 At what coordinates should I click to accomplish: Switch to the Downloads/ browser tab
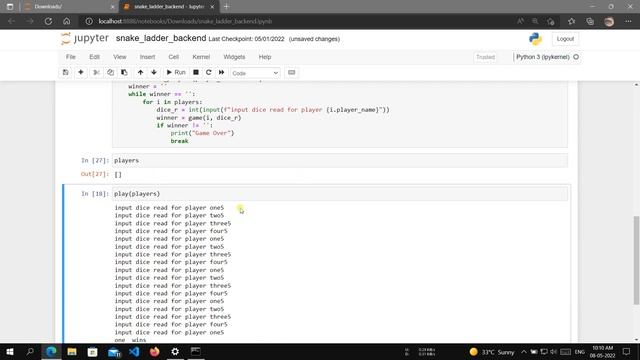pos(69,7)
